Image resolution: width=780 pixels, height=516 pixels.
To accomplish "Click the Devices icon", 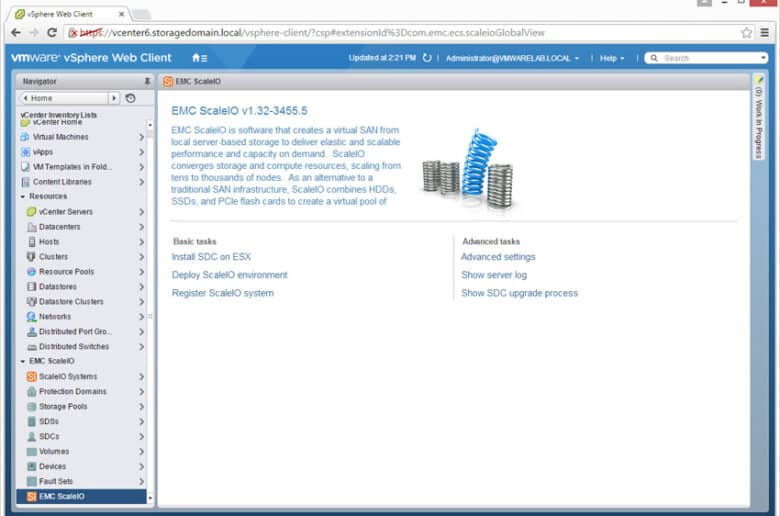I will coord(31,466).
